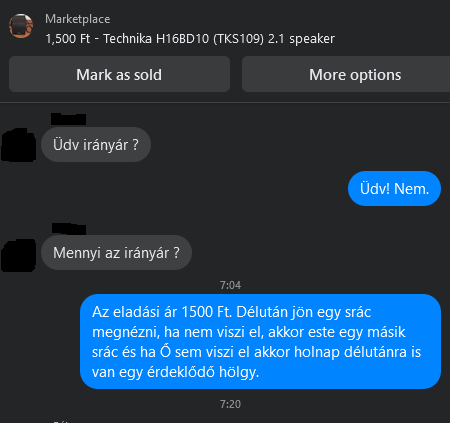The height and width of the screenshot is (423, 450).
Task: Click the 7:04 timestamp
Action: point(230,285)
